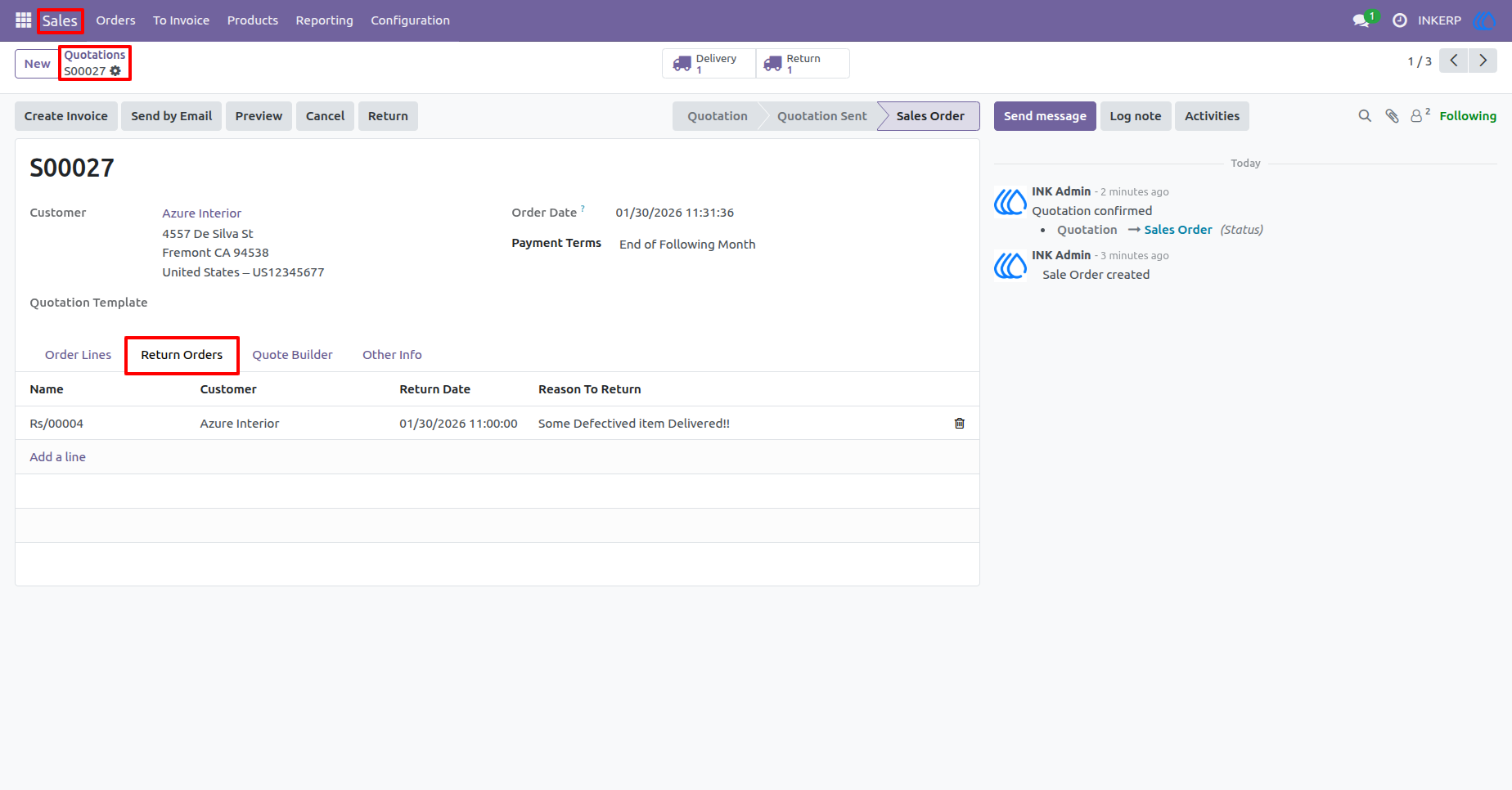Open the Reporting menu
1512x790 pixels.
[x=324, y=20]
